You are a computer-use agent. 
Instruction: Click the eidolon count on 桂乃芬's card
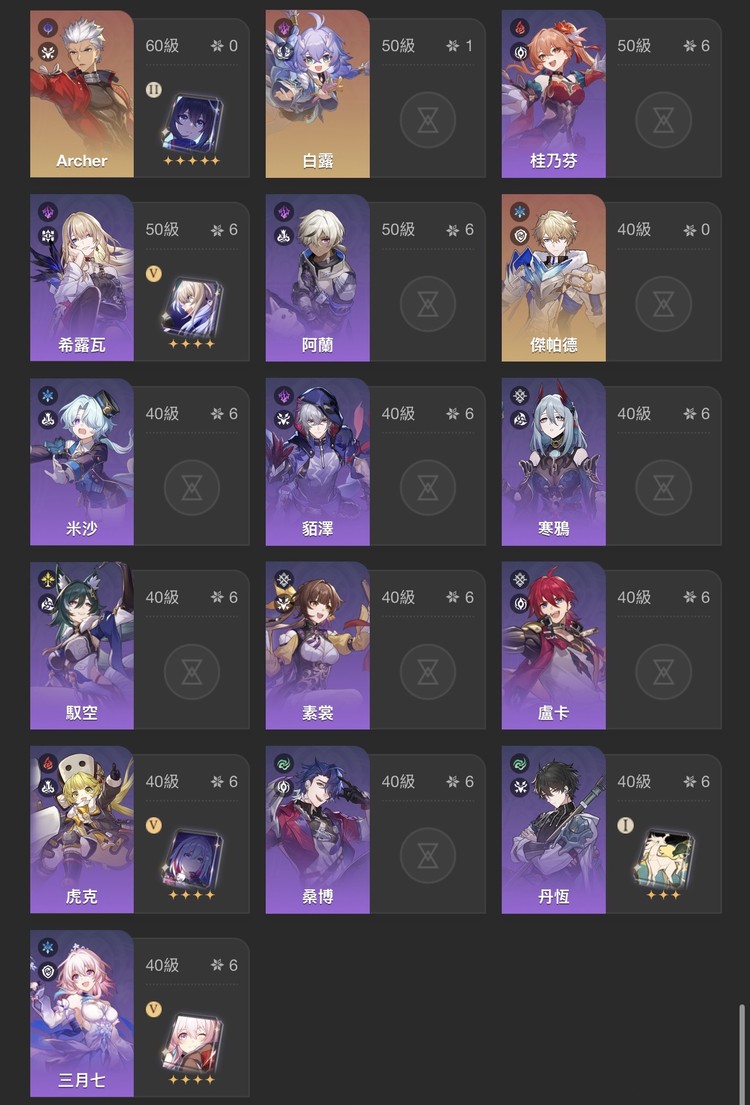pyautogui.click(x=696, y=46)
